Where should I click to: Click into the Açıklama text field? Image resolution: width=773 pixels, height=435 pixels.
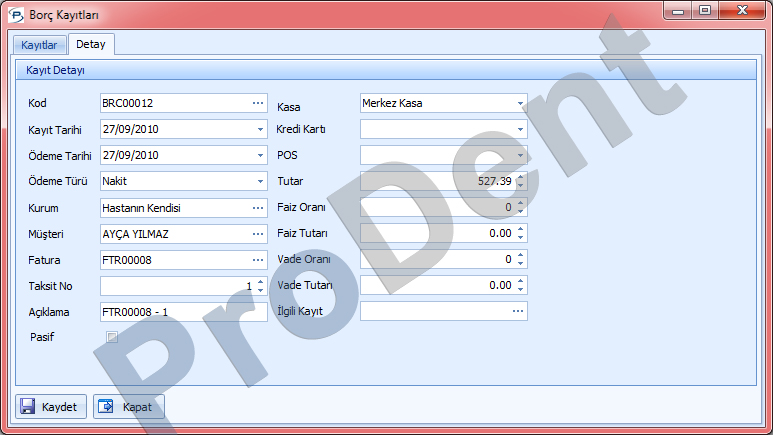[183, 312]
